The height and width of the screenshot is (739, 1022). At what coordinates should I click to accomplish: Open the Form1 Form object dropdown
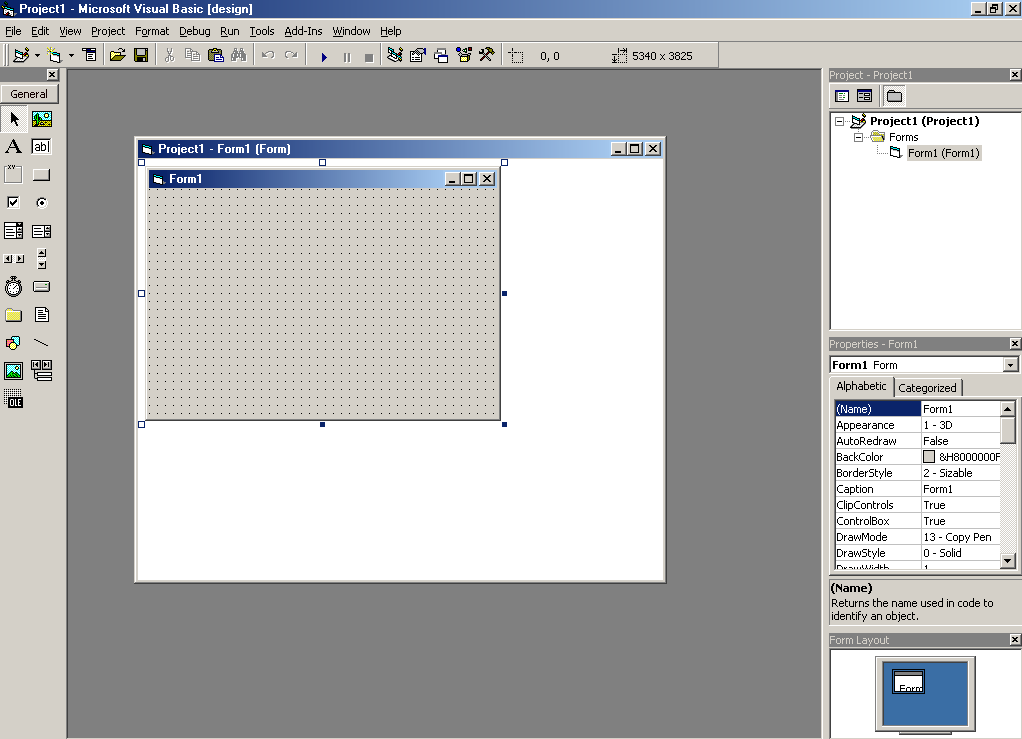tap(1010, 365)
